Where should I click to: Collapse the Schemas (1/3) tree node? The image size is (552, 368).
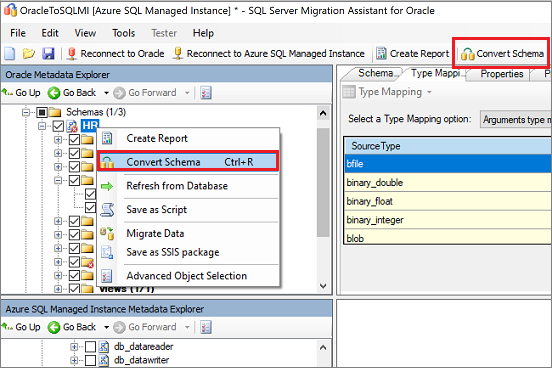pos(26,112)
